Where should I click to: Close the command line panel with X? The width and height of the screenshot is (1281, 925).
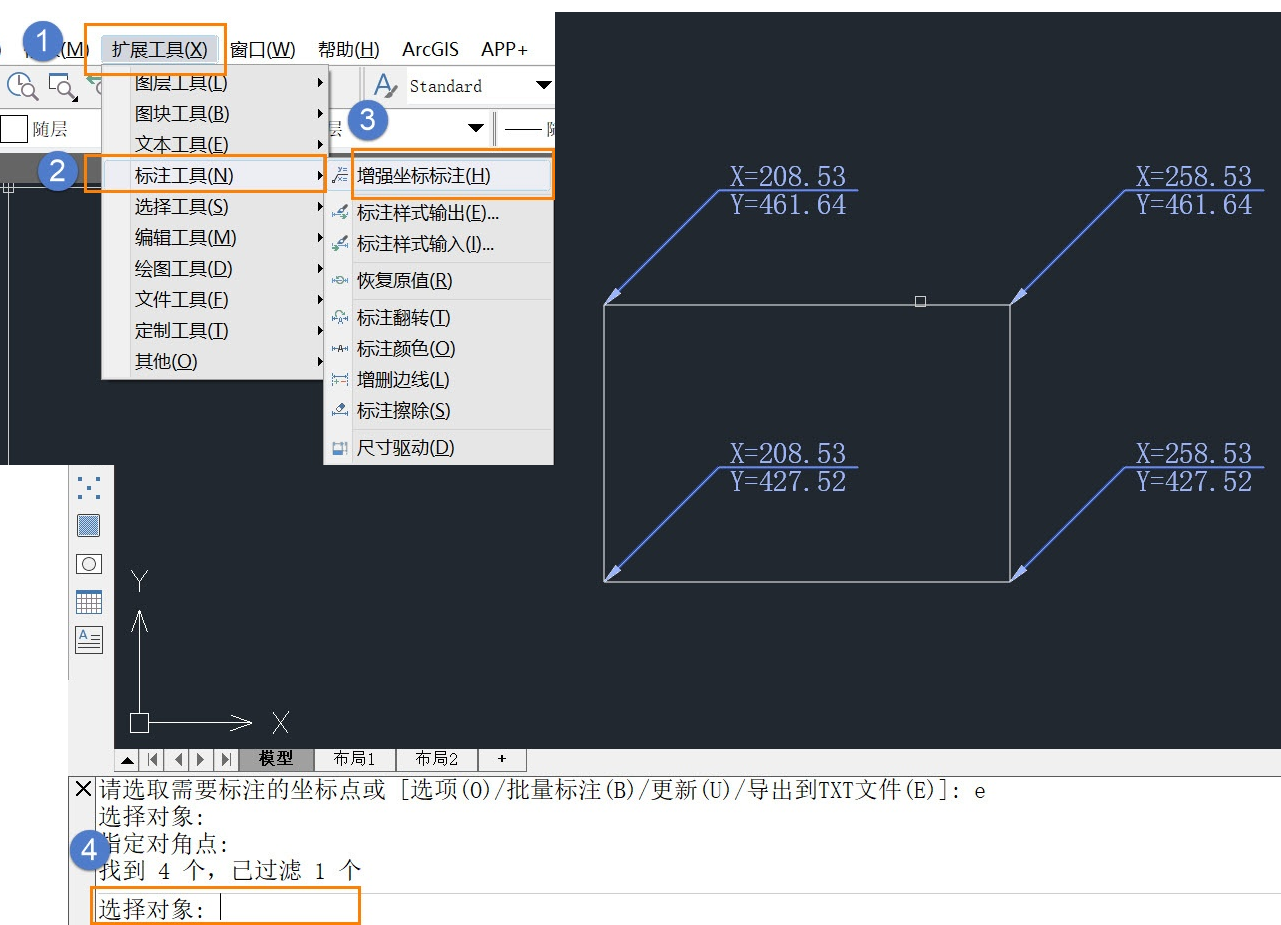pos(83,789)
